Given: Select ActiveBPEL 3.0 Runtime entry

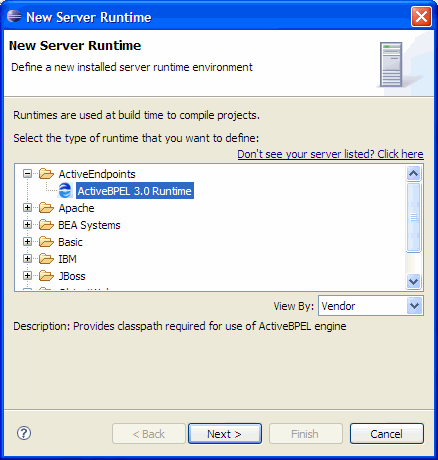Looking at the screenshot, I should [x=135, y=191].
